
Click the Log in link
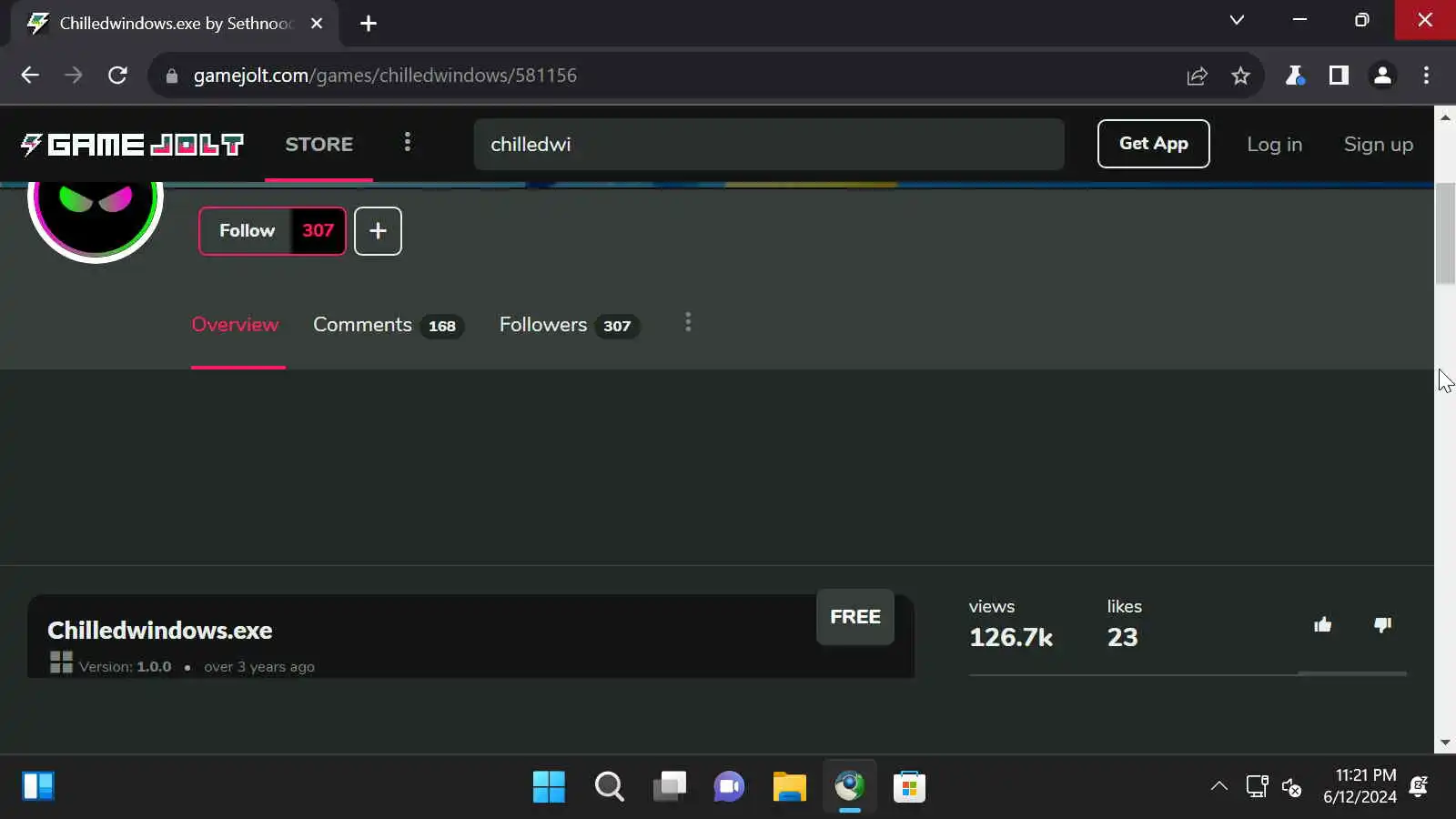point(1274,144)
